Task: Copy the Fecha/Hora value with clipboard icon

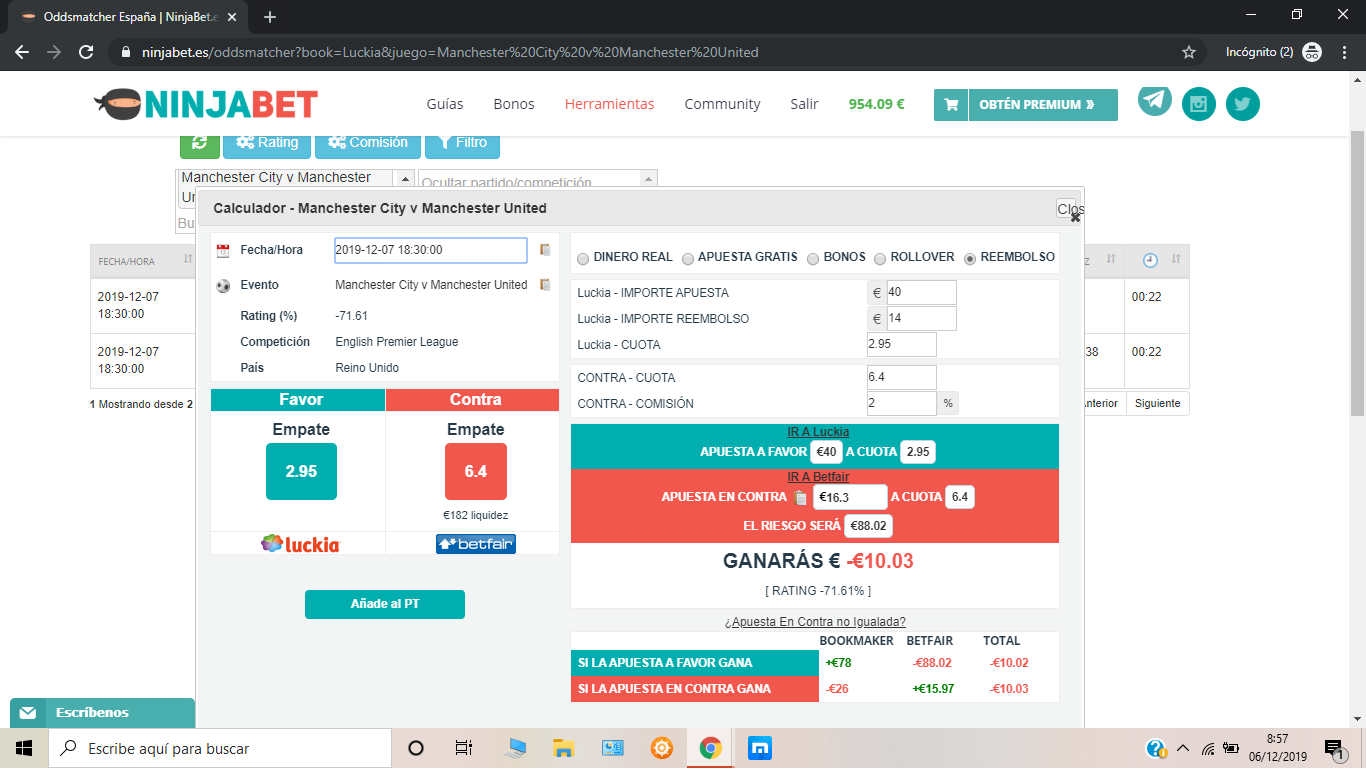Action: tap(545, 250)
